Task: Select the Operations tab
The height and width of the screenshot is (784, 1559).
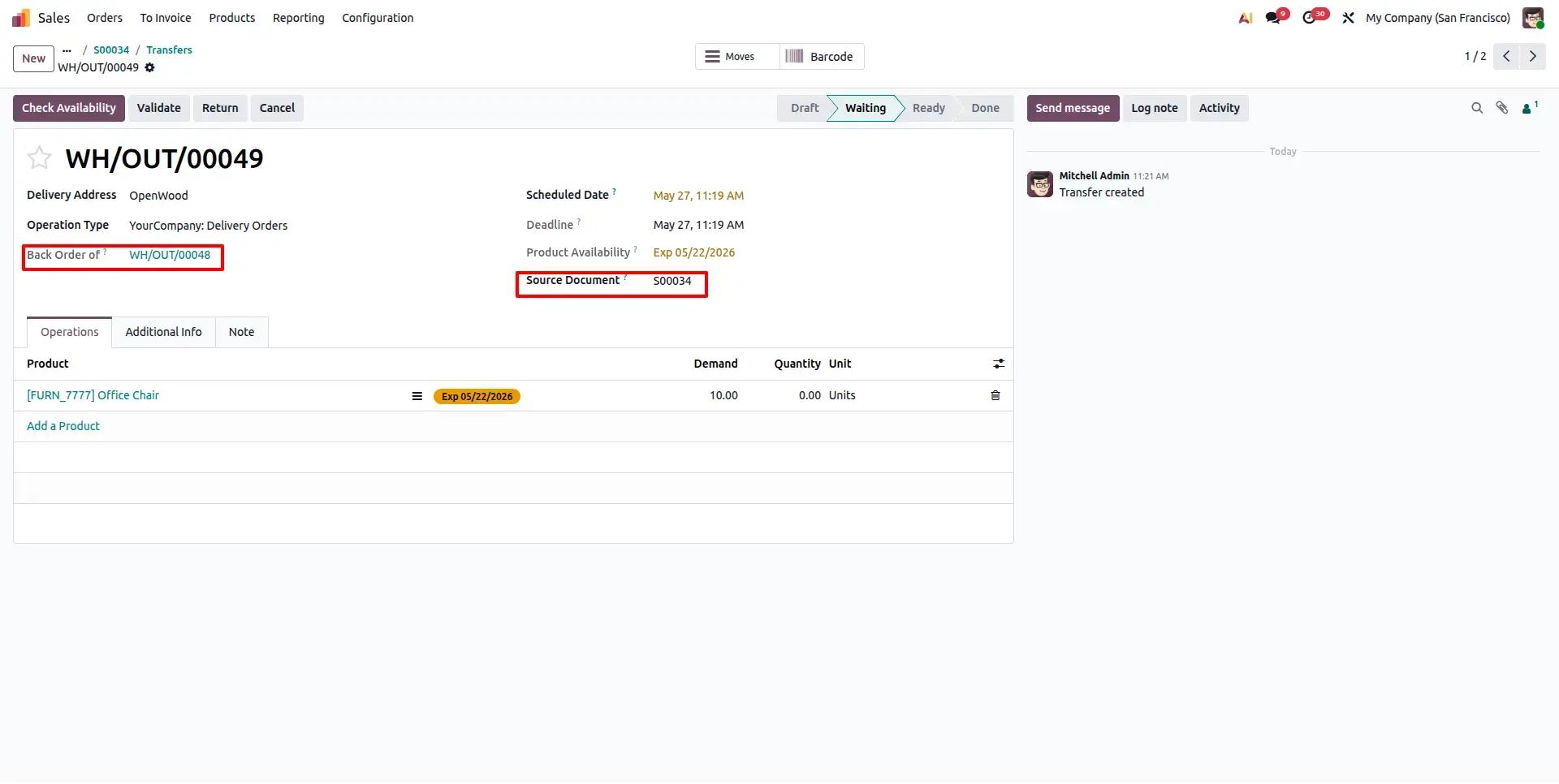Action: click(x=70, y=332)
